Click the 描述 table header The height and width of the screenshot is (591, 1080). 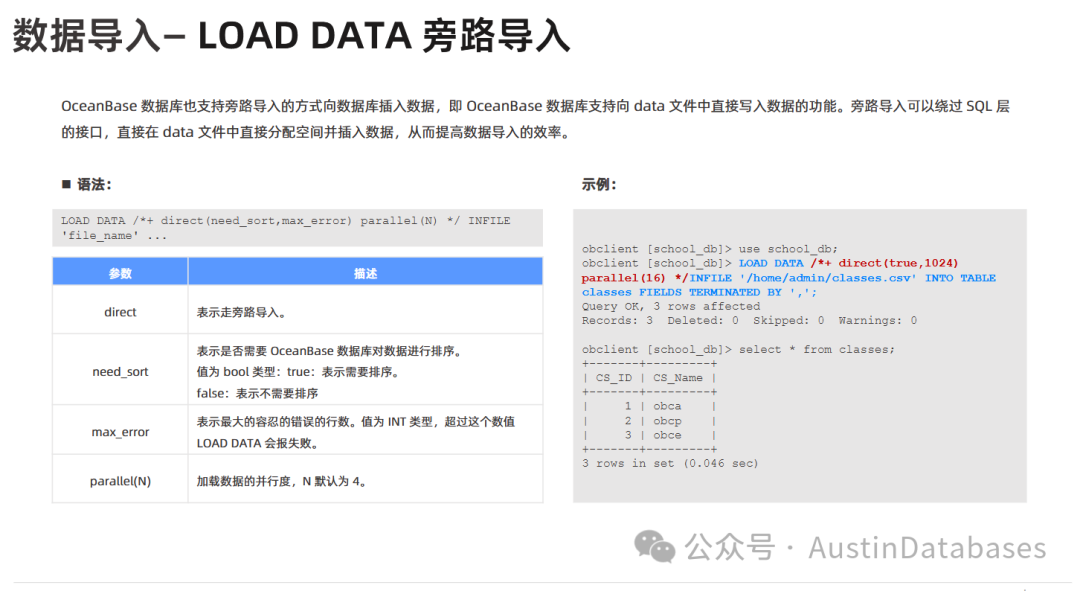point(365,273)
